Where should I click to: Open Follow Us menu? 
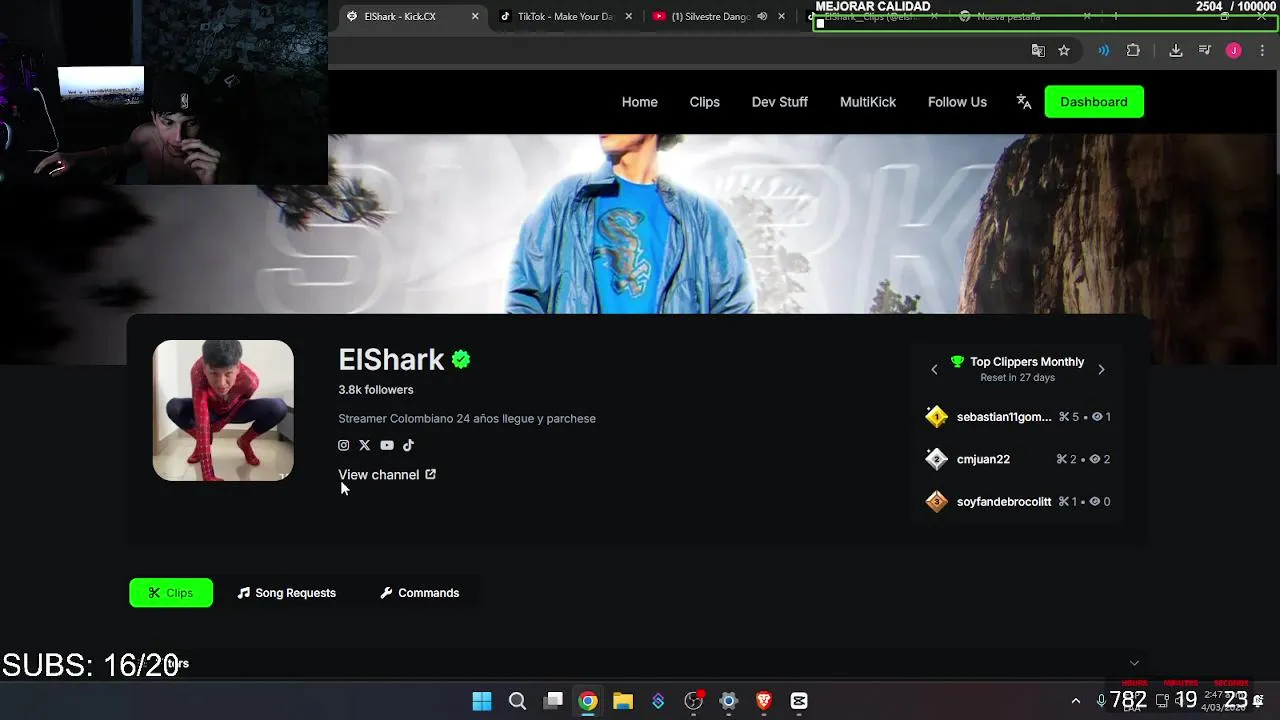click(x=957, y=102)
